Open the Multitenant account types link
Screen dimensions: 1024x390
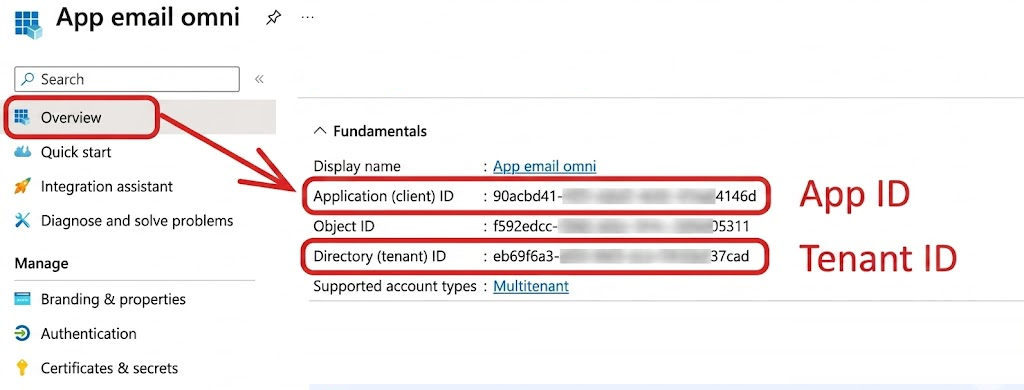tap(531, 286)
